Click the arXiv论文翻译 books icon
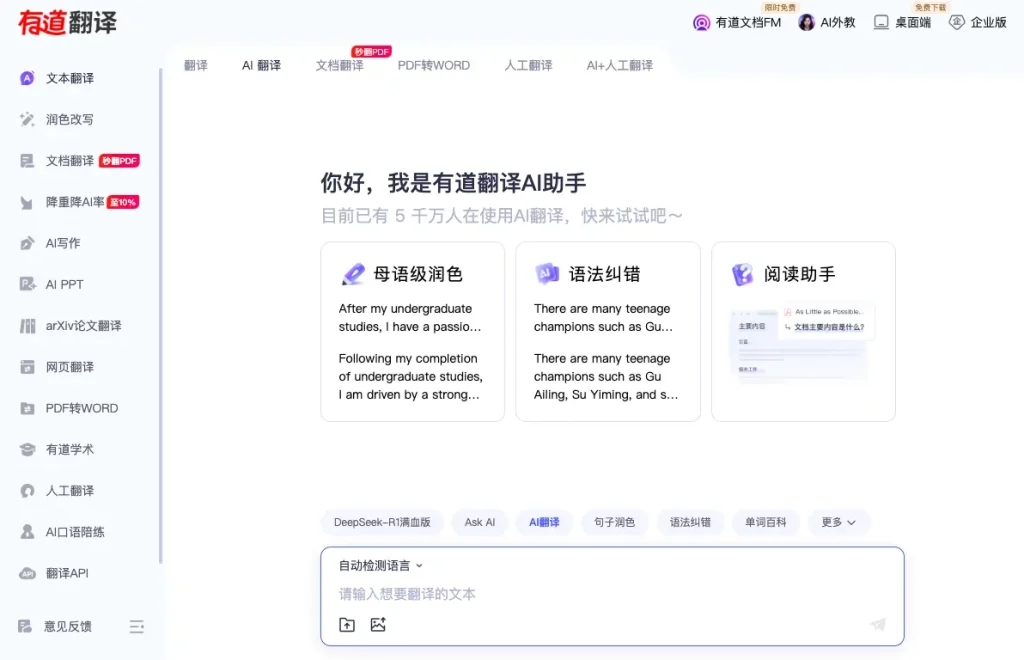The height and width of the screenshot is (660, 1024). pos(27,326)
